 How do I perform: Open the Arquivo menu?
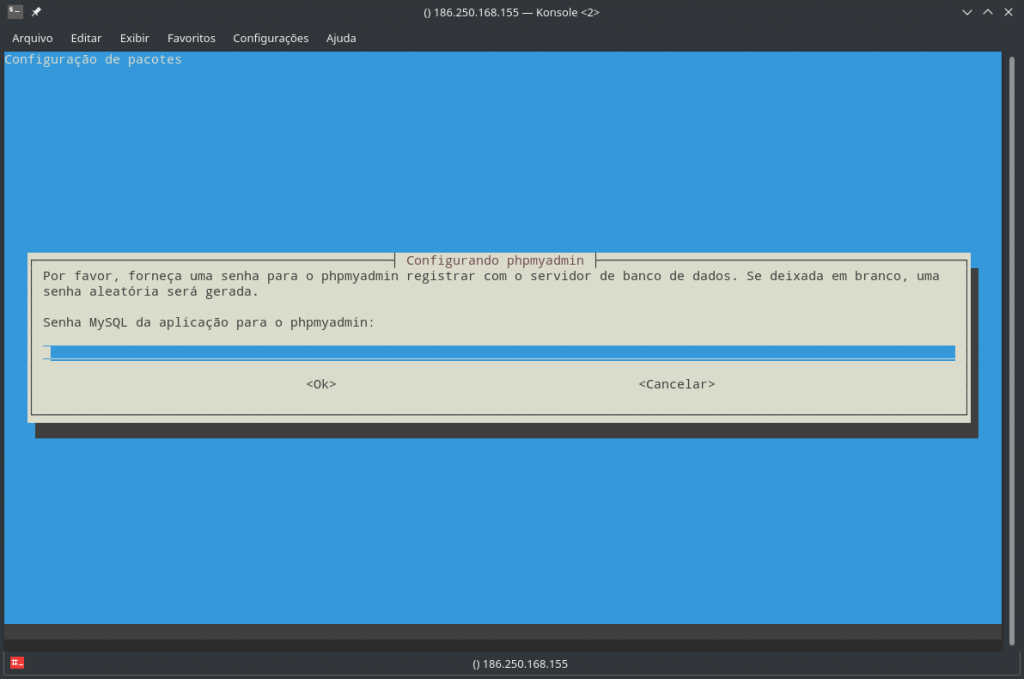point(32,38)
